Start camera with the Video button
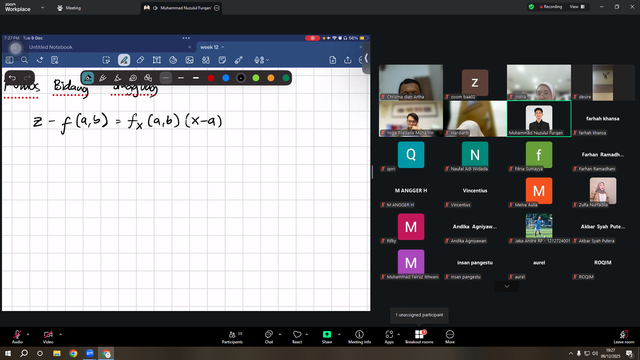The image size is (640, 360). pyautogui.click(x=48, y=336)
